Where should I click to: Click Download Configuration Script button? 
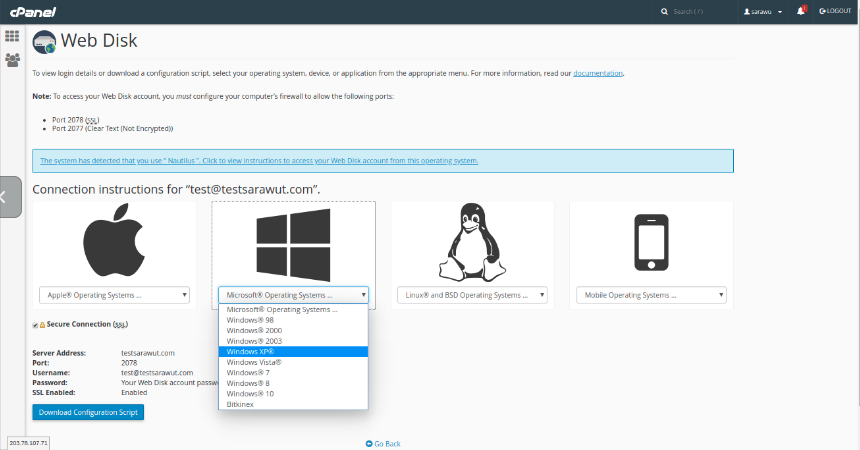tap(88, 412)
